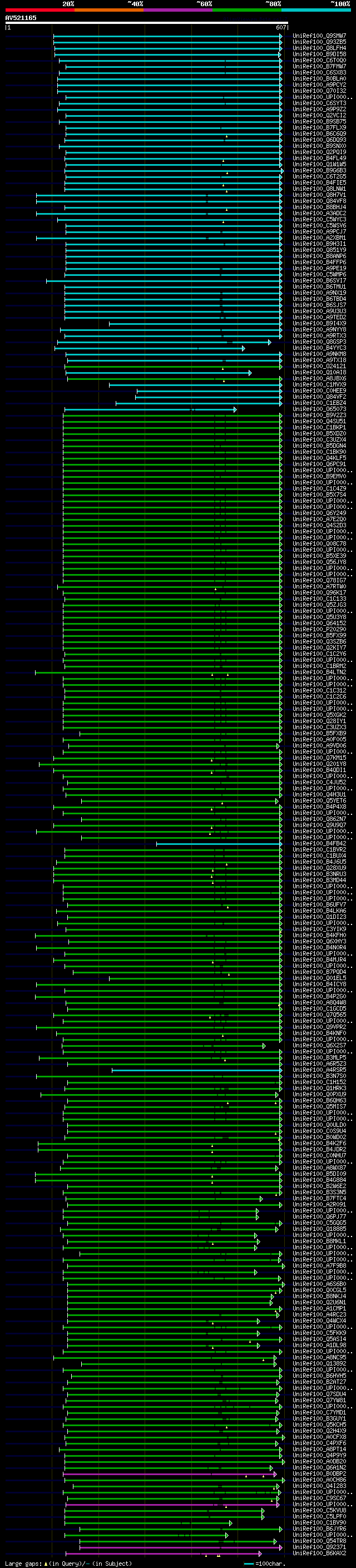Select the UniRef100_B6KAX2 label
The height and width of the screenshot is (1568, 356).
319,1553
